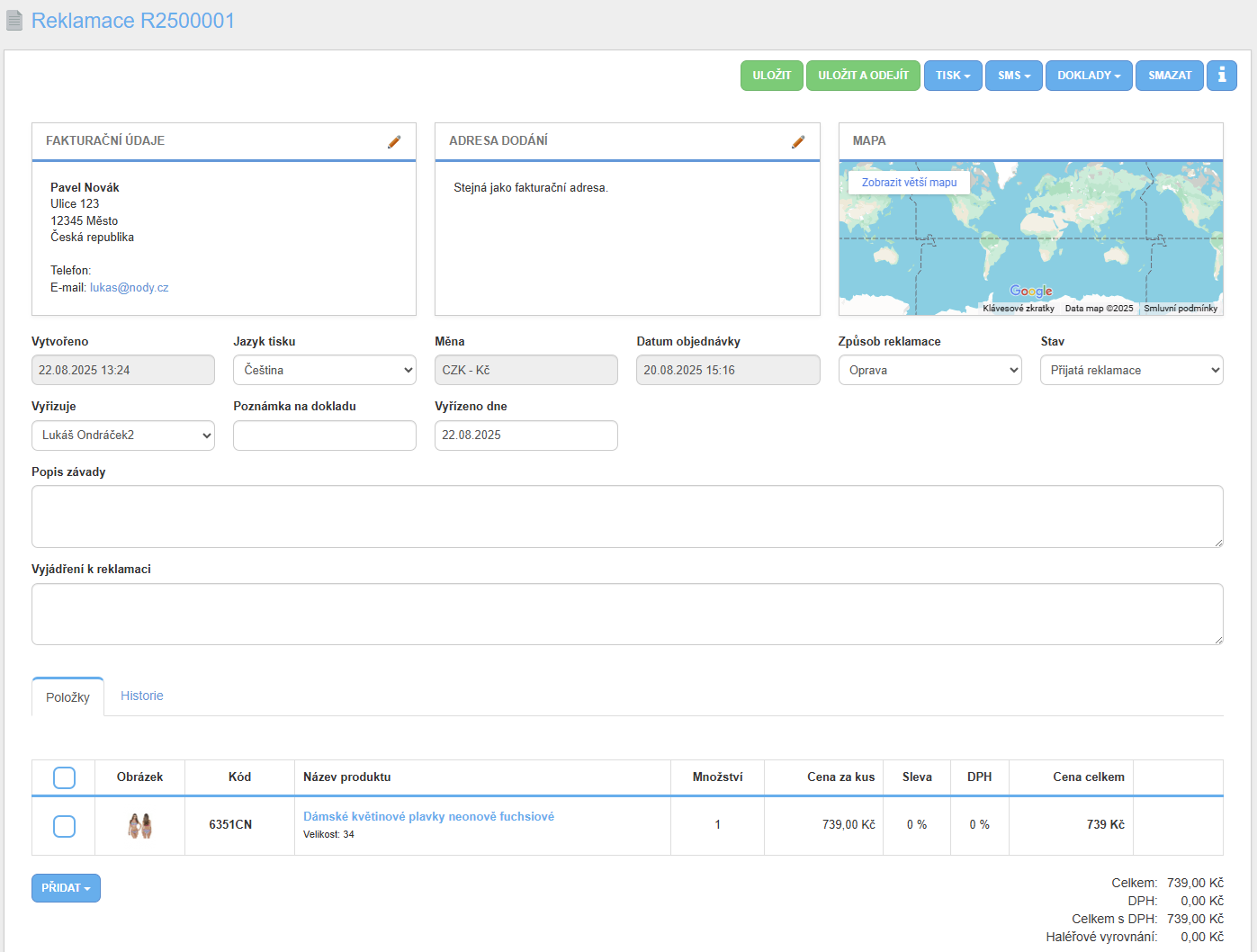Click the info icon button

click(1221, 76)
